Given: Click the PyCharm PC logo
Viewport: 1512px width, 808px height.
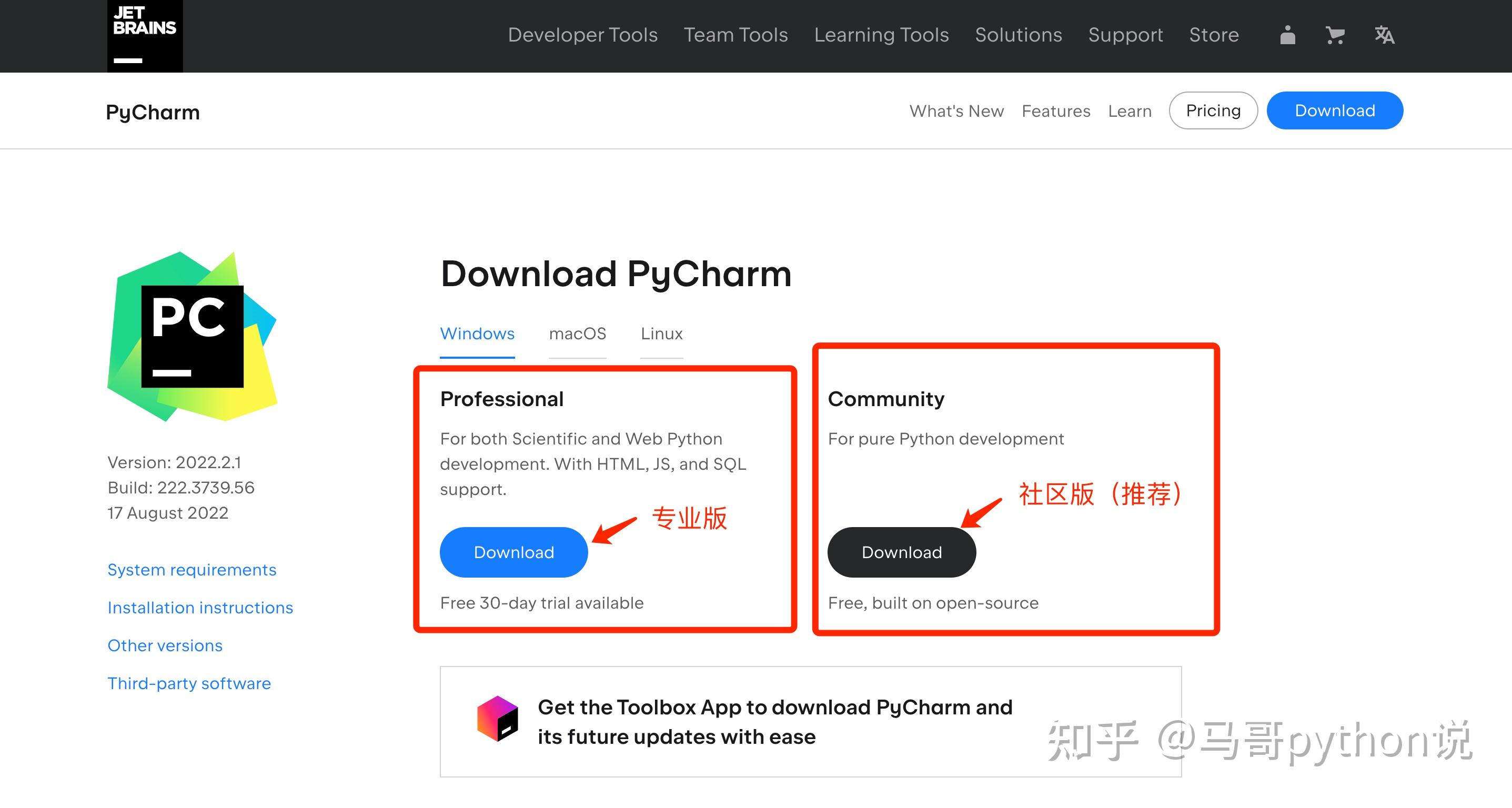Looking at the screenshot, I should coord(193,336).
